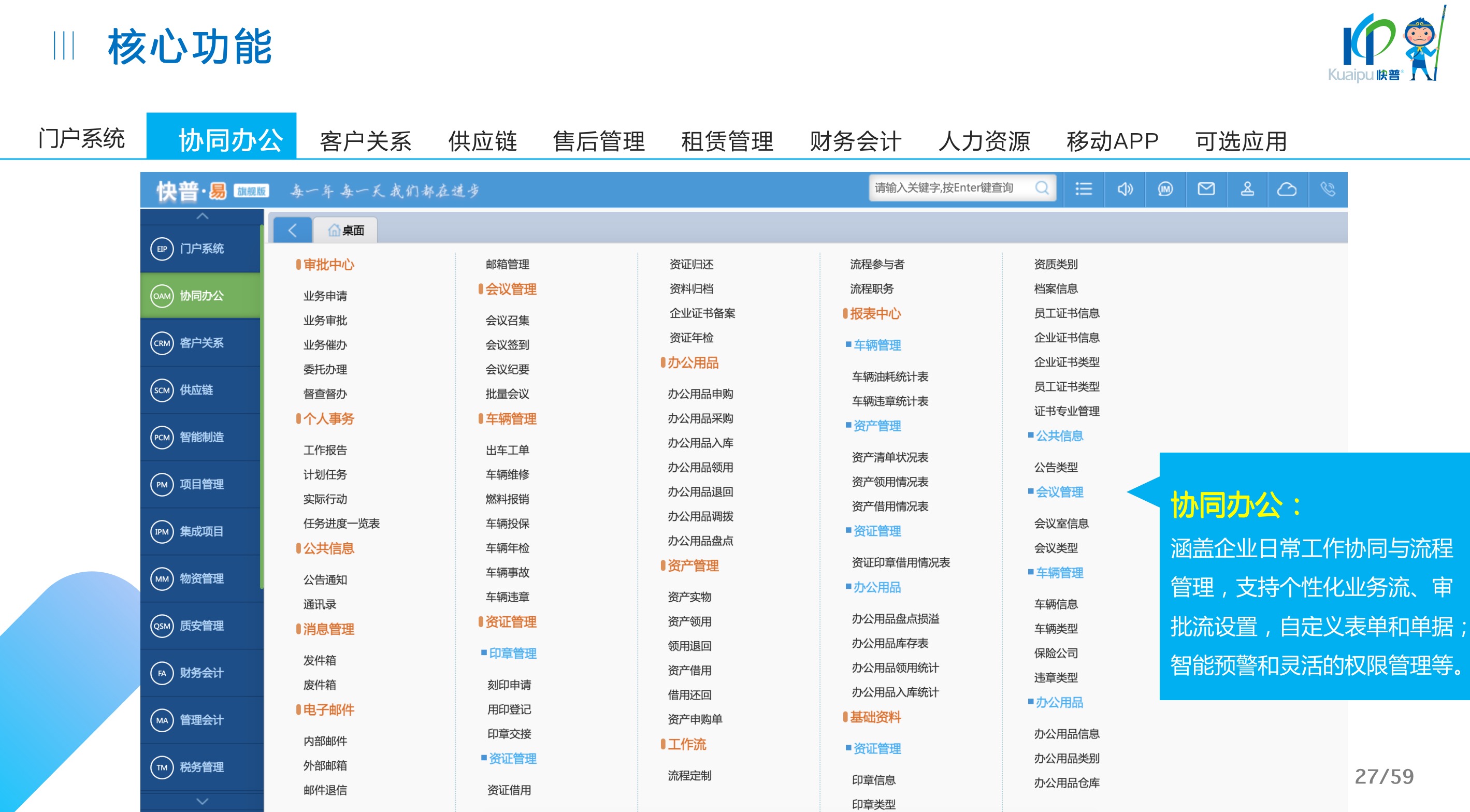Open the IM chat icon
The width and height of the screenshot is (1470, 812).
pyautogui.click(x=1165, y=189)
